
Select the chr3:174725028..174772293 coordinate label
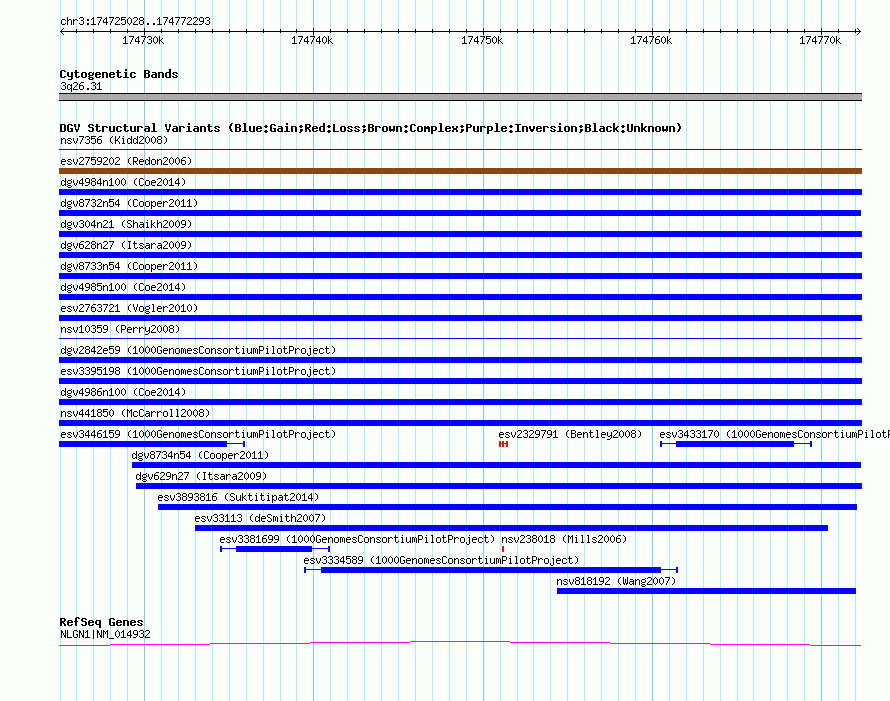click(135, 21)
